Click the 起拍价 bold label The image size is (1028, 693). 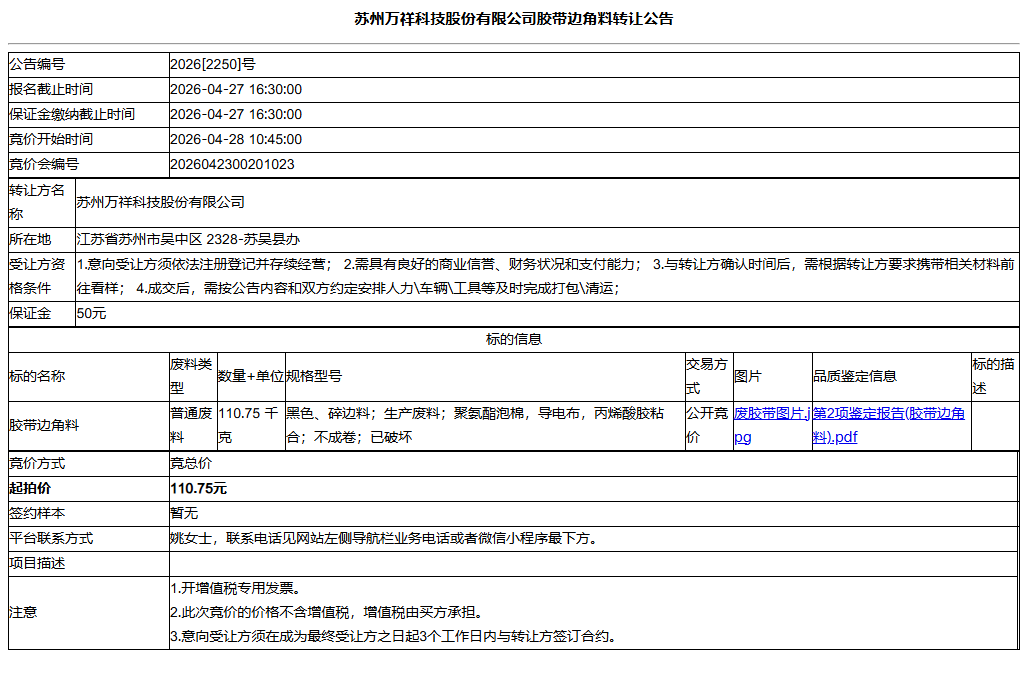coord(30,488)
